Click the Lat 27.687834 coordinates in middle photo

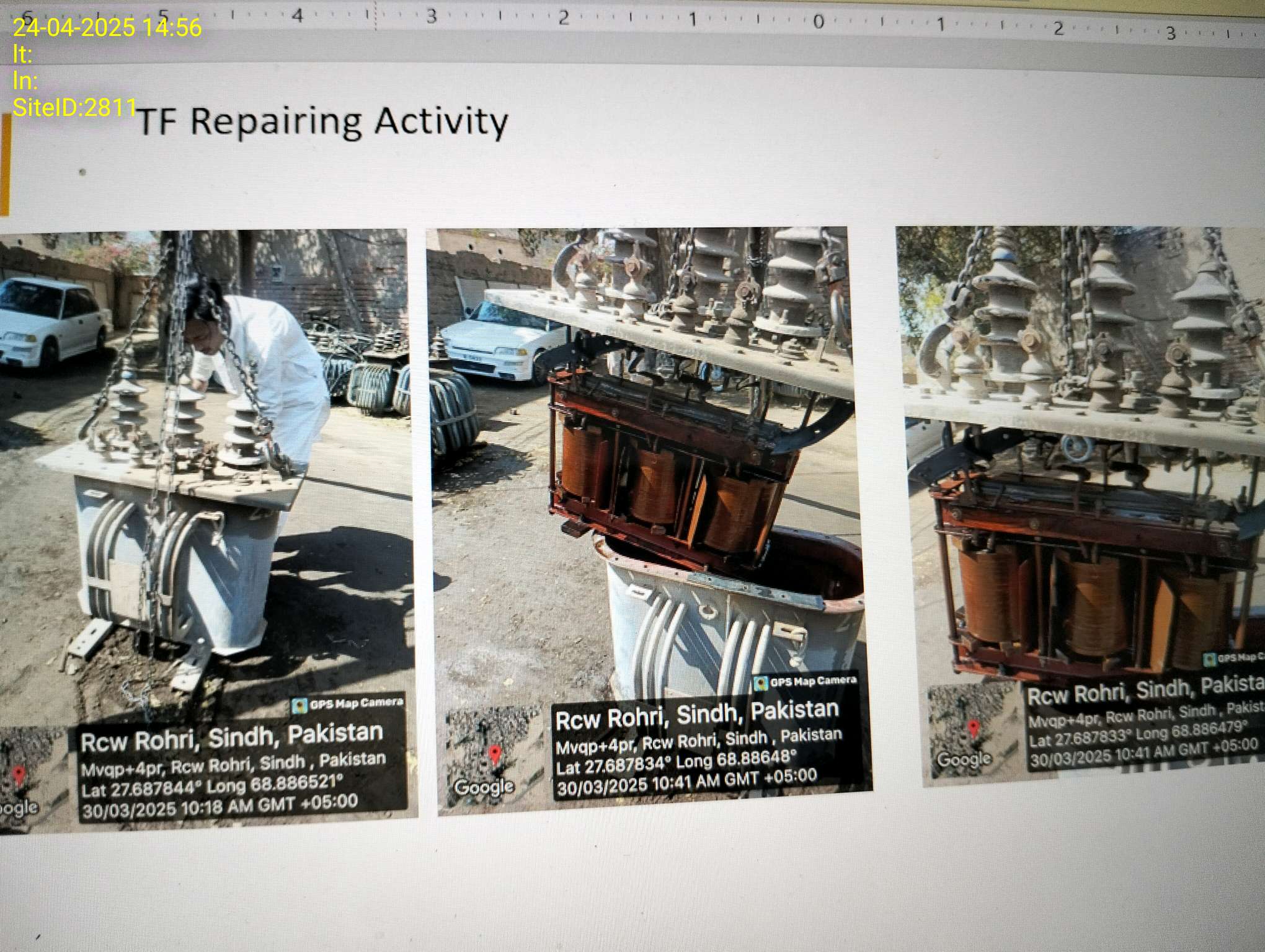(614, 766)
